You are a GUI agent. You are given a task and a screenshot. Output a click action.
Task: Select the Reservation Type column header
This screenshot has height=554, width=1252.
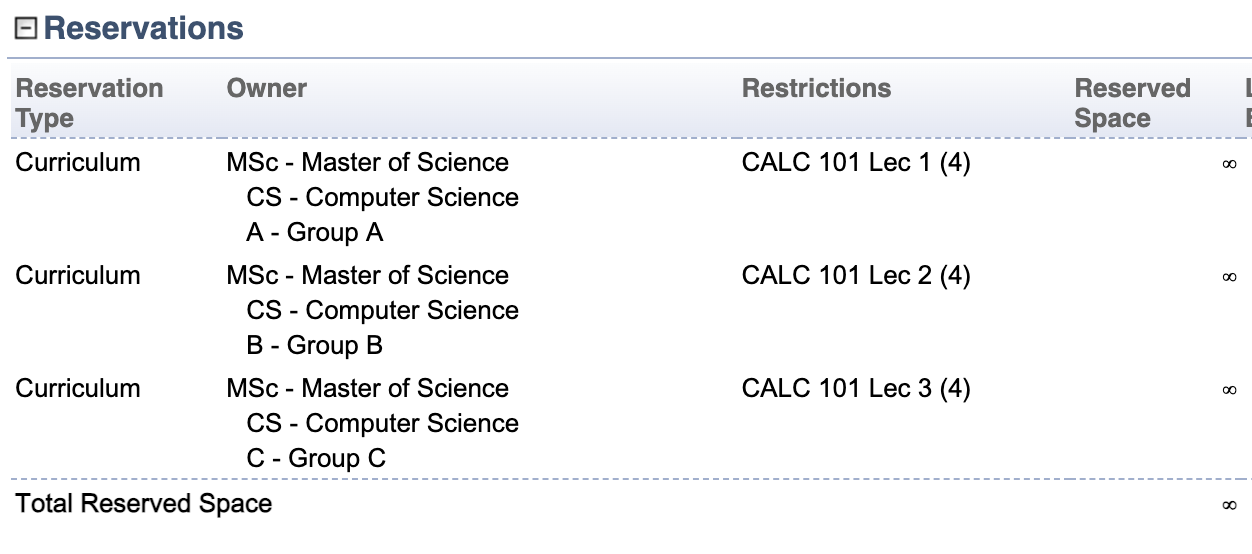click(x=90, y=103)
